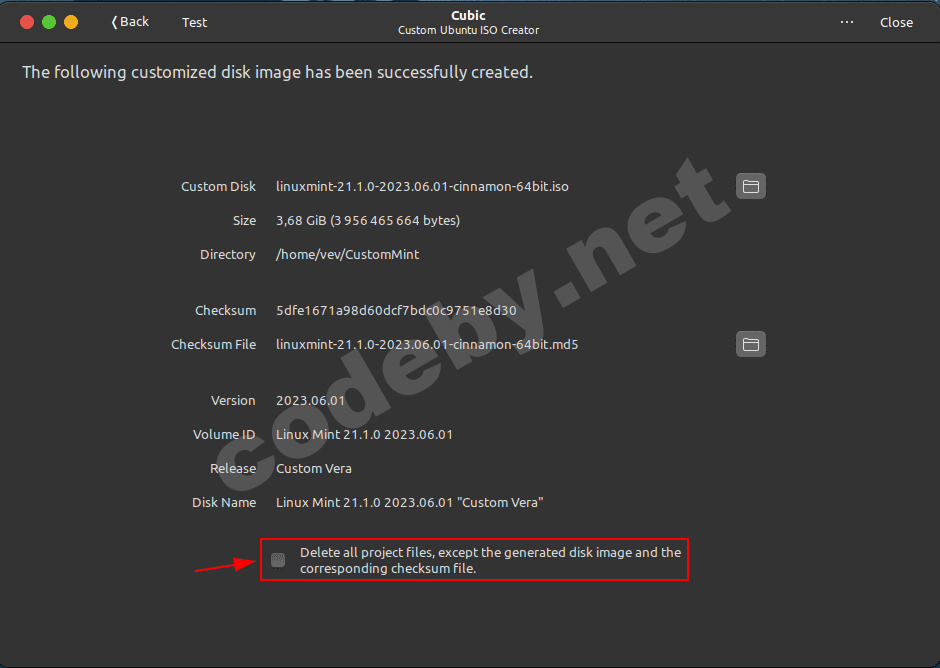Click the Custom Disk label
The width and height of the screenshot is (940, 668).
218,186
